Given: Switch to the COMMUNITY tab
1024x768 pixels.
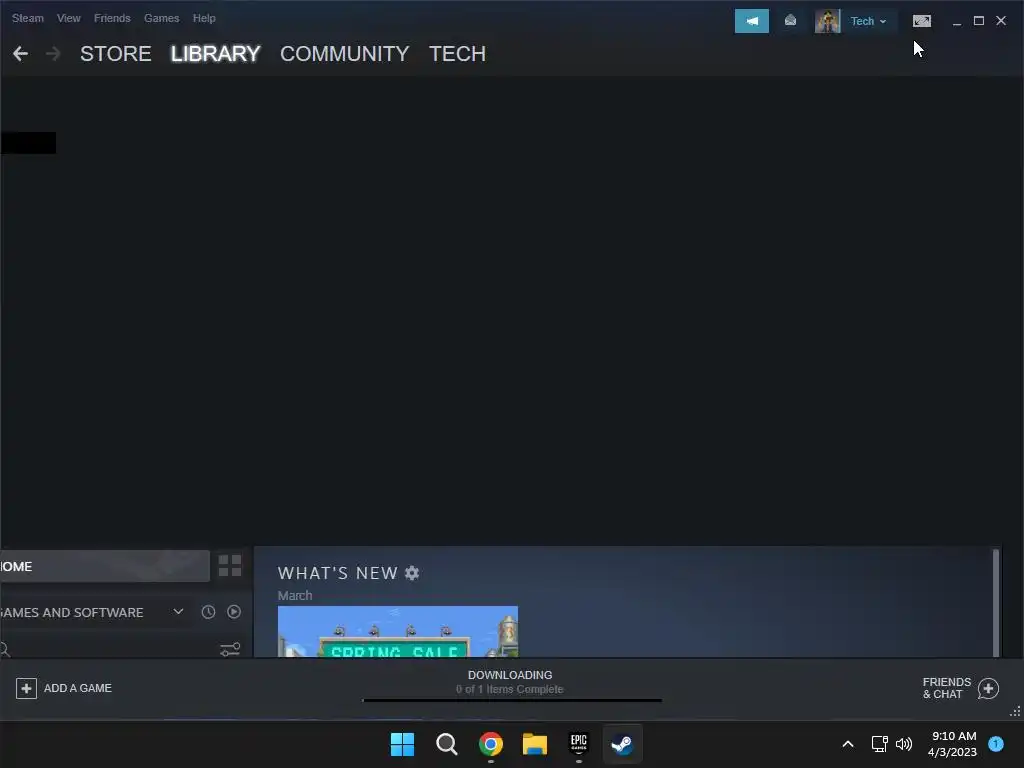Looking at the screenshot, I should (344, 54).
